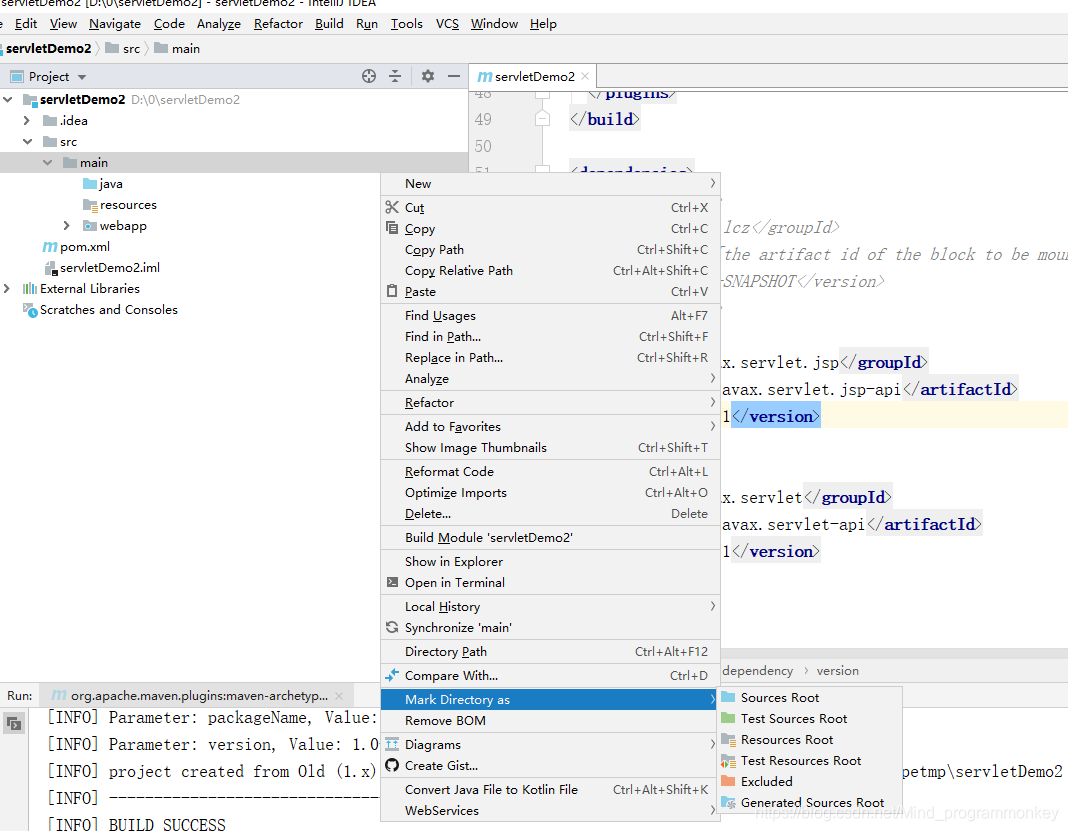Click the Cut scissors icon
1068x831 pixels.
coord(392,207)
